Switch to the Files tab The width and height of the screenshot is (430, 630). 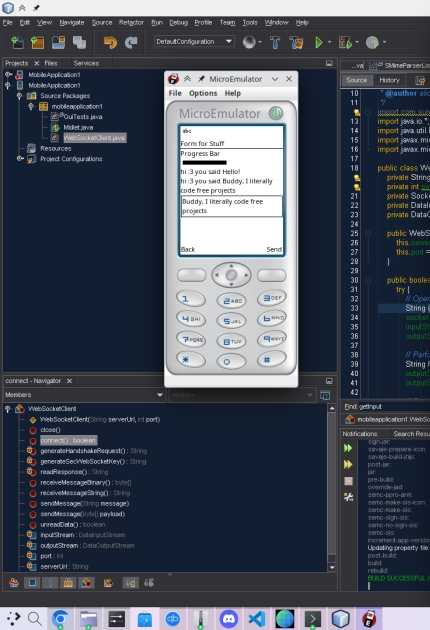click(x=51, y=63)
